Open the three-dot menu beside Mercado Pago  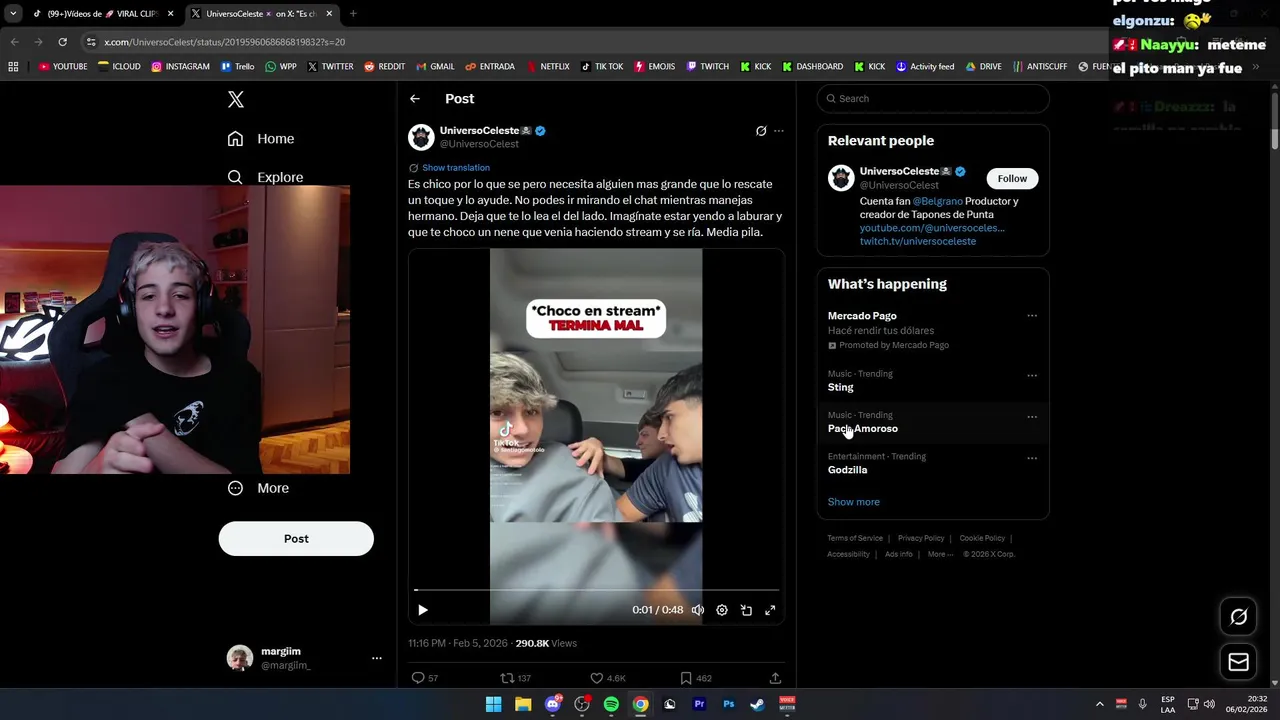(x=1032, y=316)
